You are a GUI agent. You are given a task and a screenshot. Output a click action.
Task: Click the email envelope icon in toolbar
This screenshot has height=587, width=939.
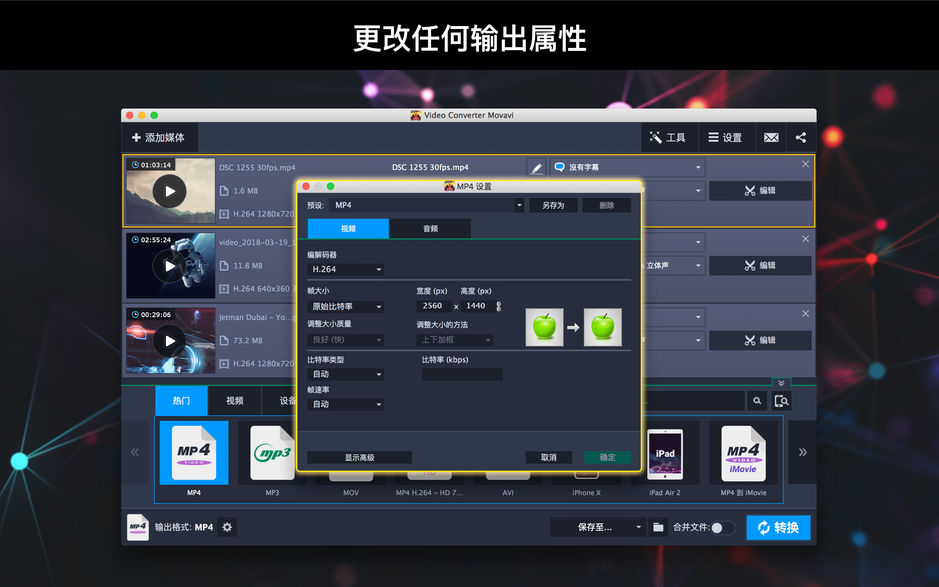click(771, 137)
